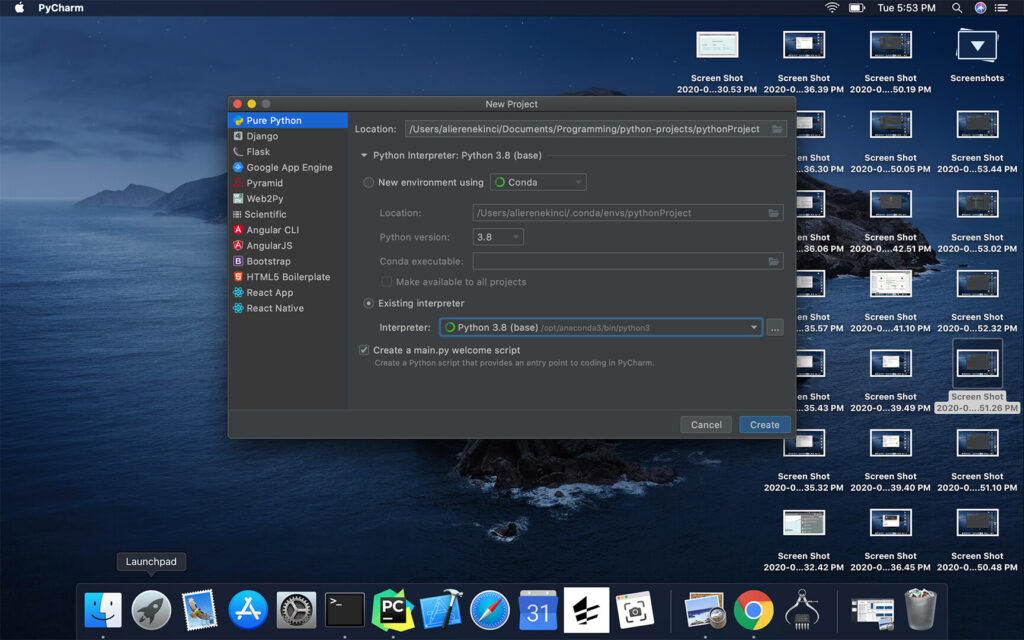Choose the Pyramid project type

point(287,183)
